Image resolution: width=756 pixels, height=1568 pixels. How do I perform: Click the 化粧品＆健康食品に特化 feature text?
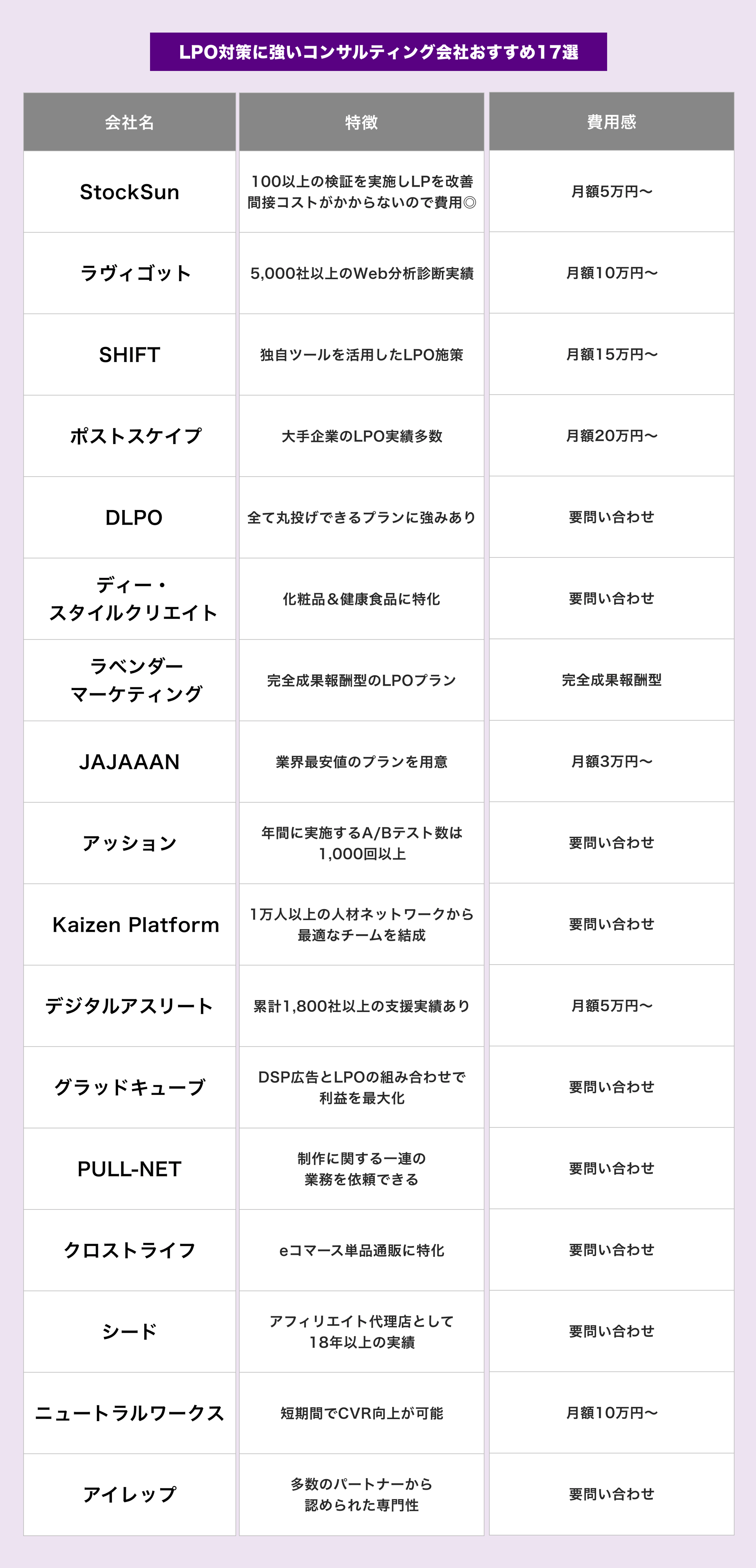(x=361, y=599)
